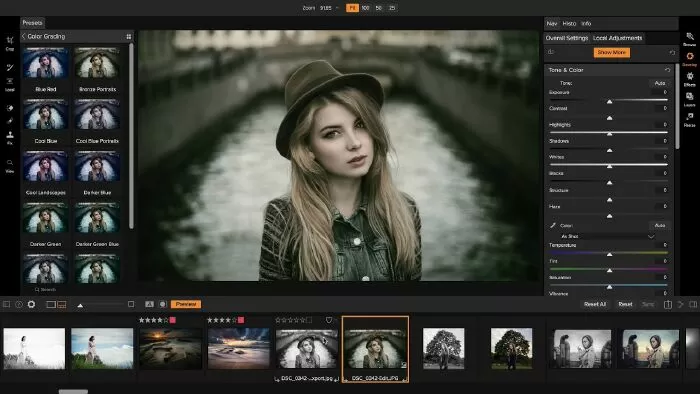Toggle filmstrip view mode
Viewport: 700px width, 394px height.
click(62, 304)
